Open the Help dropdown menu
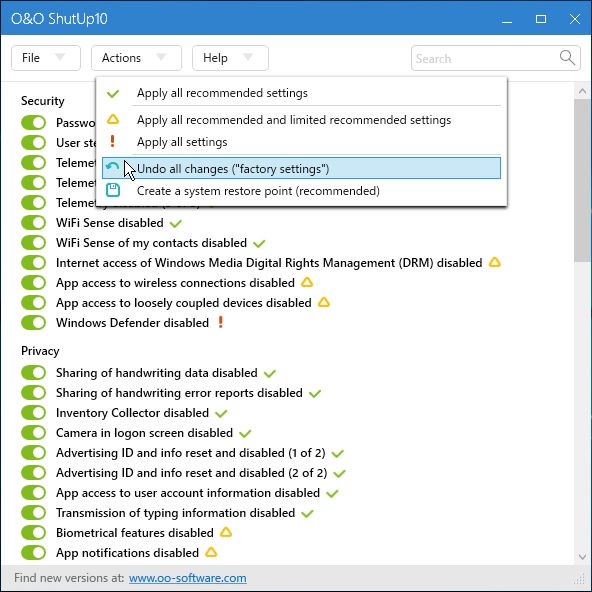 (x=230, y=58)
